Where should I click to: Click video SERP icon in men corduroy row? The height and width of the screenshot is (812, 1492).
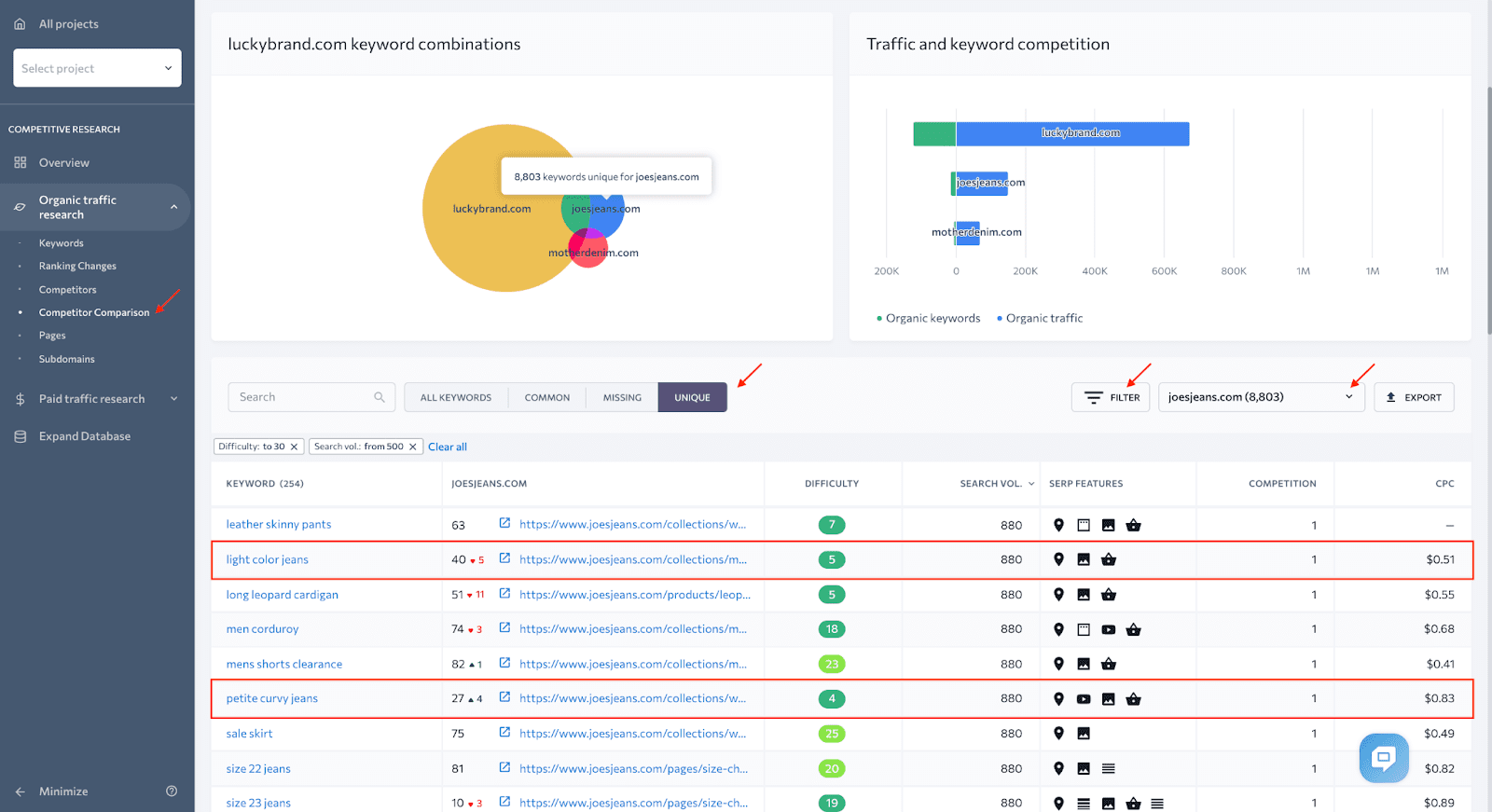click(1109, 629)
